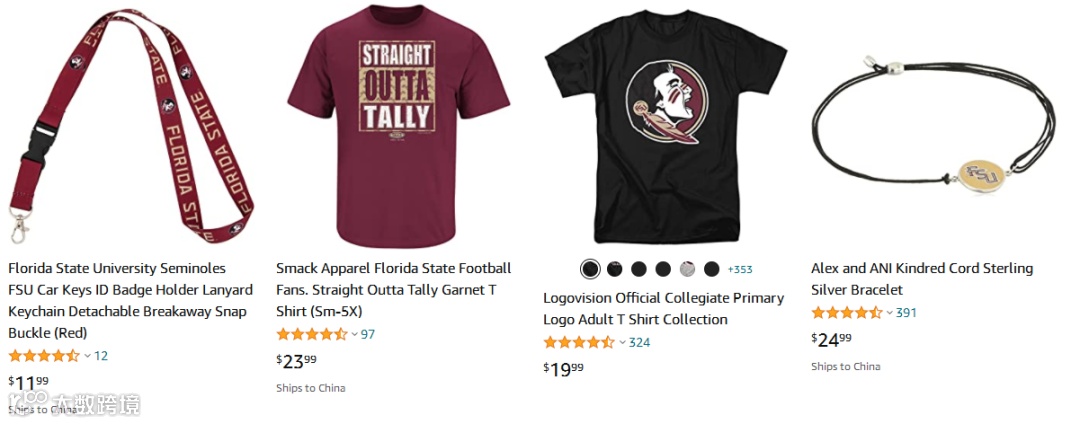Expand the rating chevron next to 97 reviews
Viewport: 1080px width, 424px height.
[x=355, y=334]
